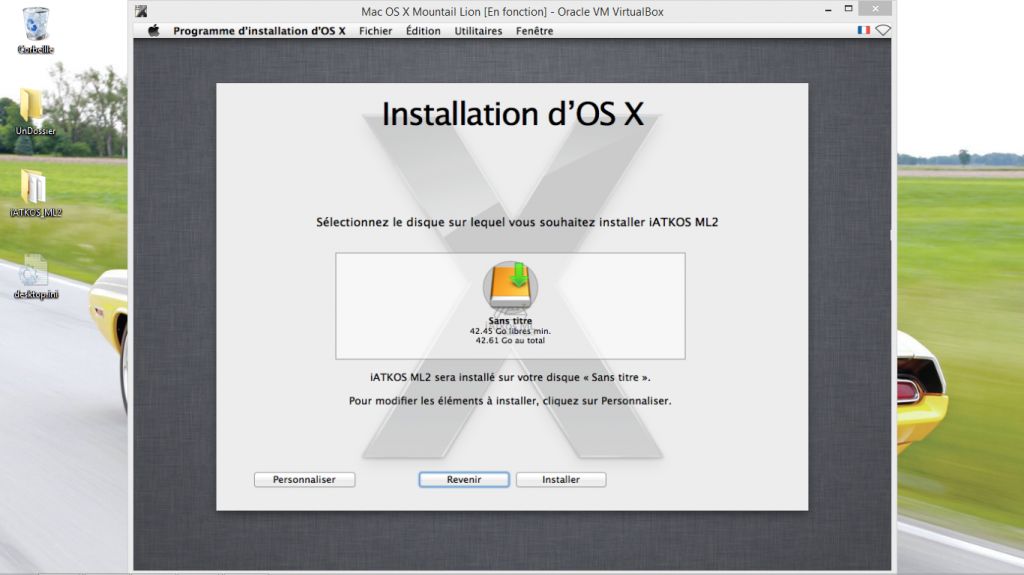
Task: Click the Revenir button to go back
Action: point(464,480)
